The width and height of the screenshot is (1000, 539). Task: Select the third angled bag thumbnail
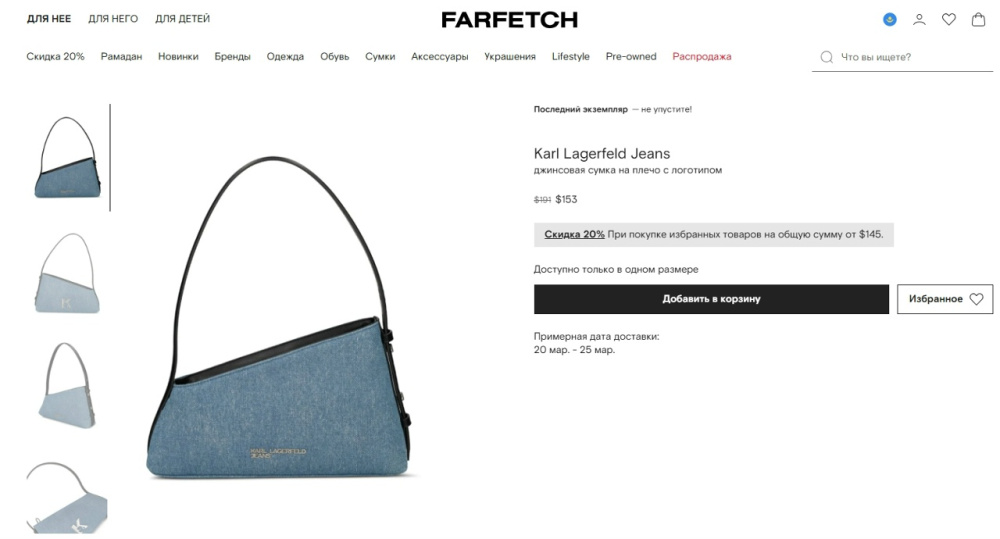click(67, 386)
